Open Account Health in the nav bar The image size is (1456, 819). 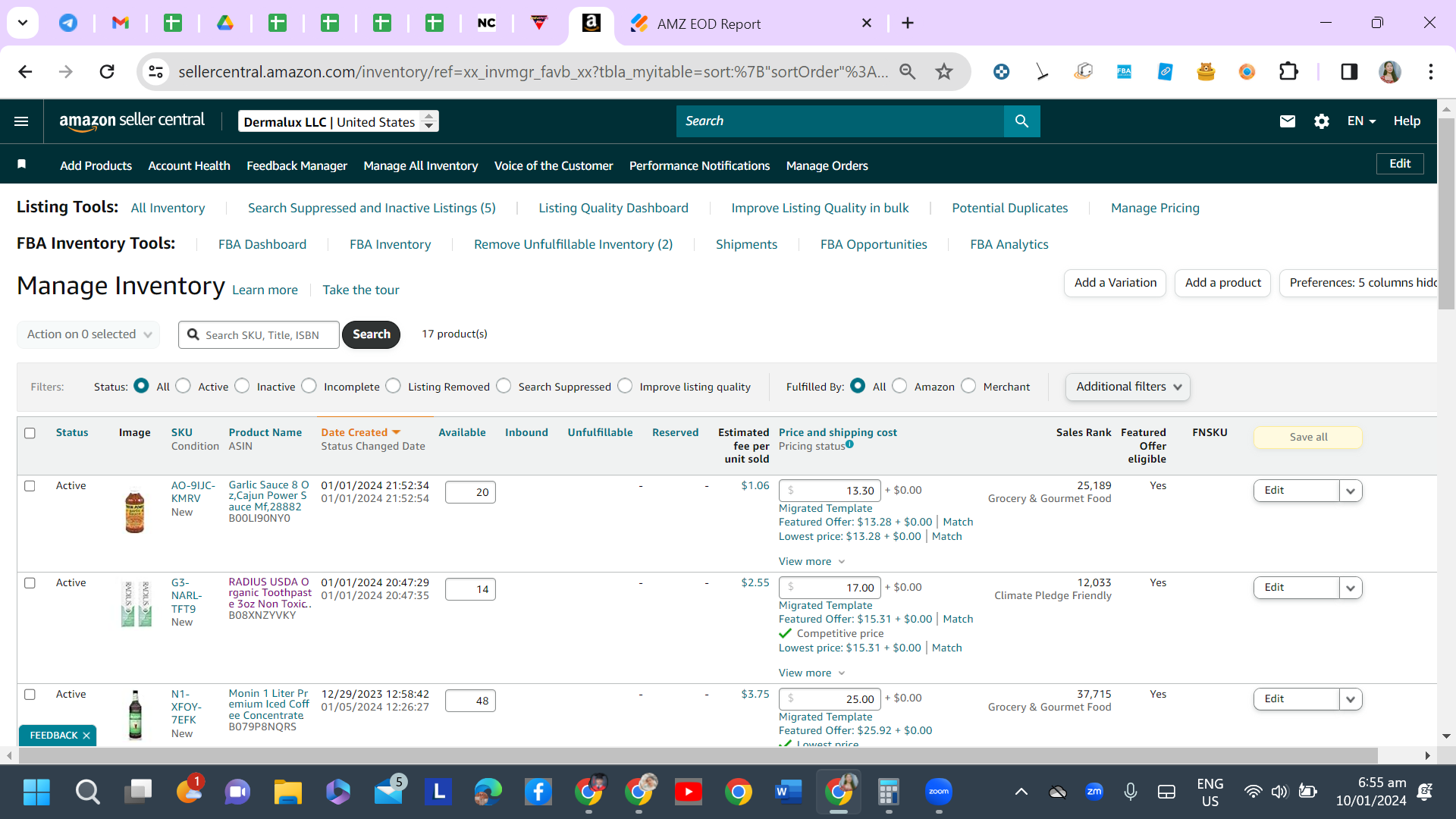coord(189,165)
